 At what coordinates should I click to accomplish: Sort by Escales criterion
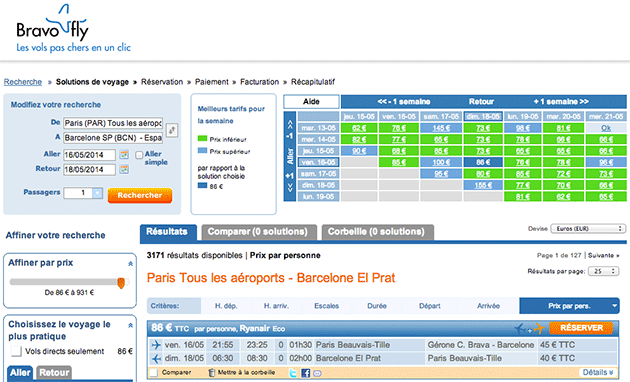pos(326,306)
